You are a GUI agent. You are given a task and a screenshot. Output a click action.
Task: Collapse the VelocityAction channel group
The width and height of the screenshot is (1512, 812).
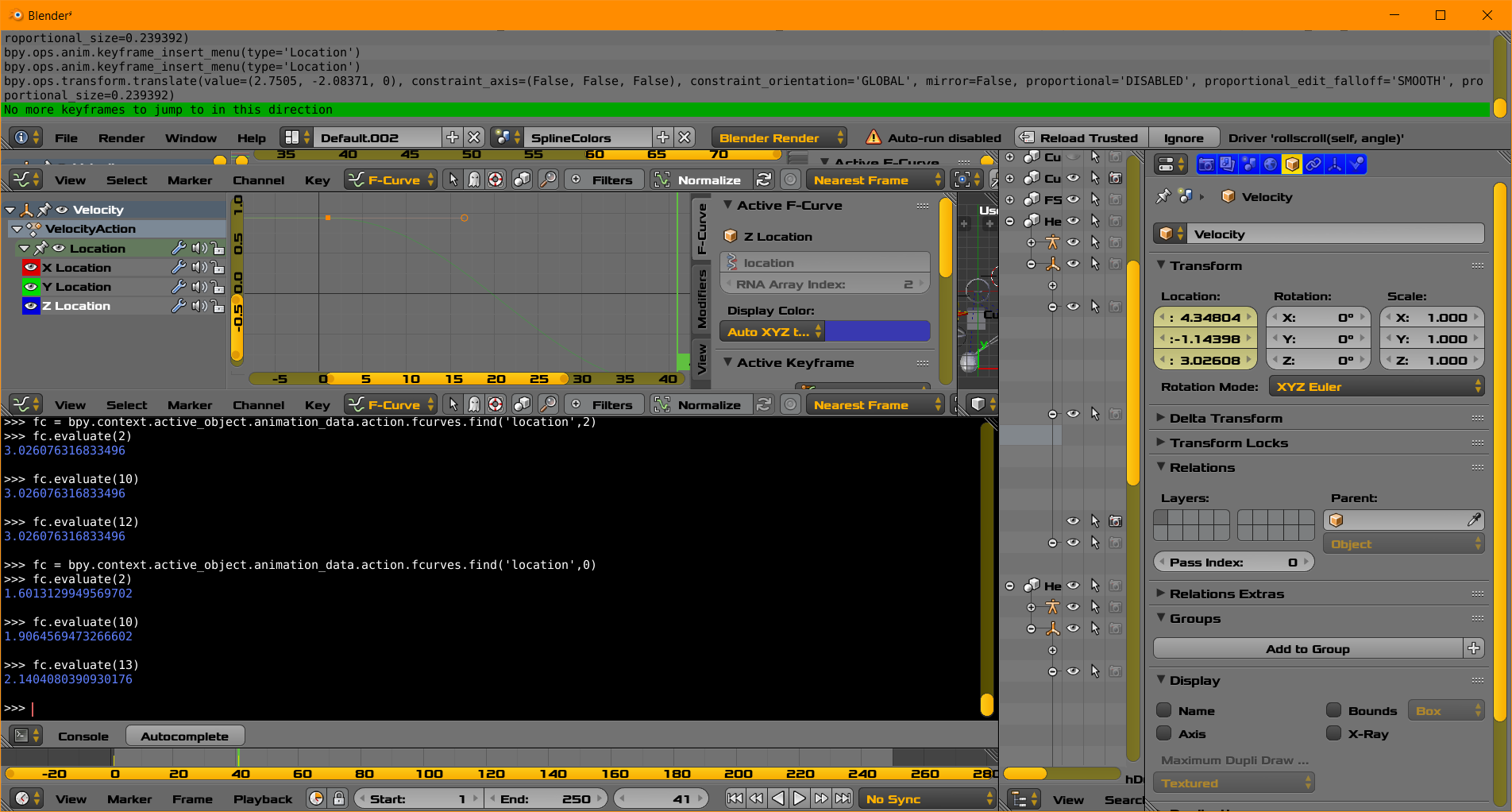(x=17, y=229)
